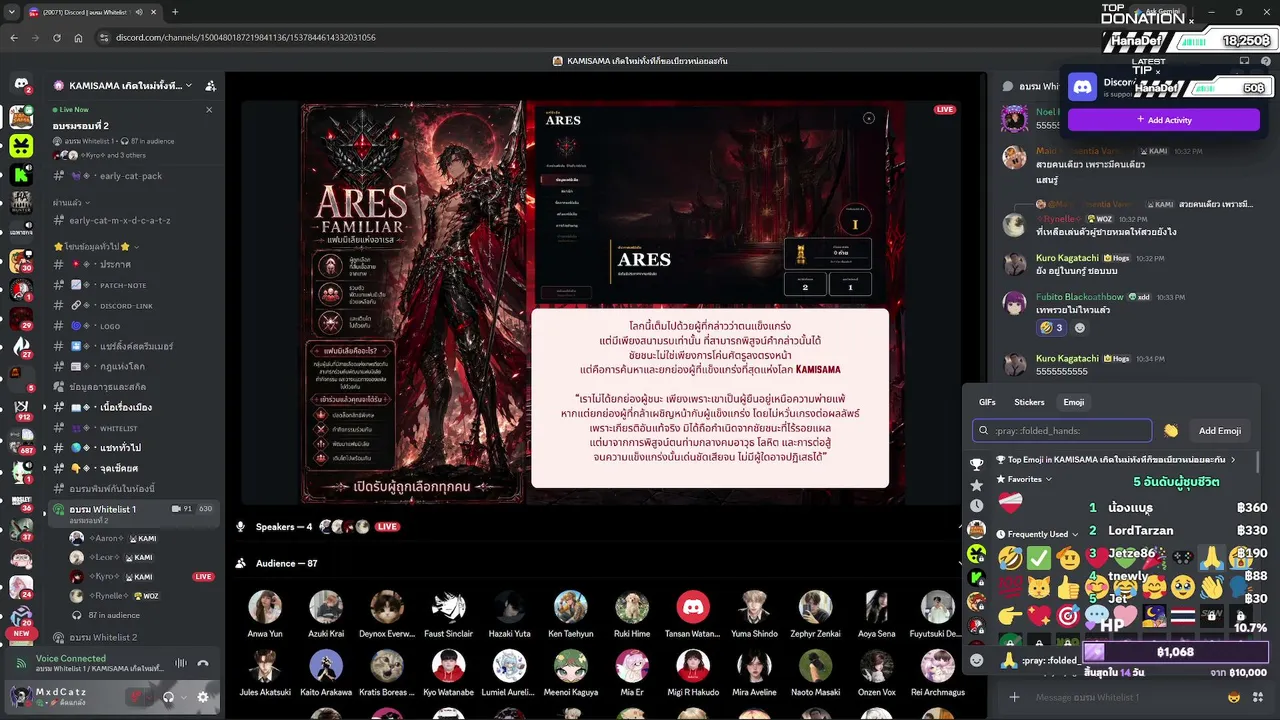Open the clapping hands skin tone selector
Screen dimensions: 1280x720
[1171, 431]
